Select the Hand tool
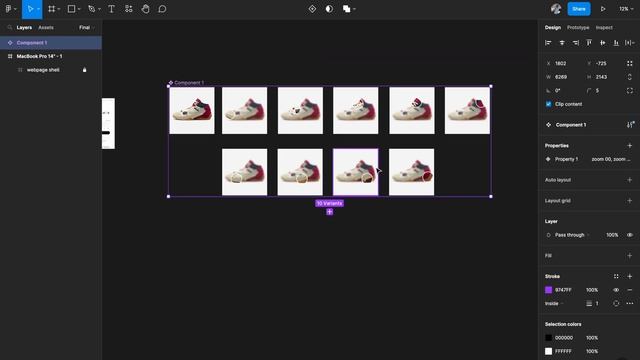This screenshot has height=360, width=640. pyautogui.click(x=145, y=9)
